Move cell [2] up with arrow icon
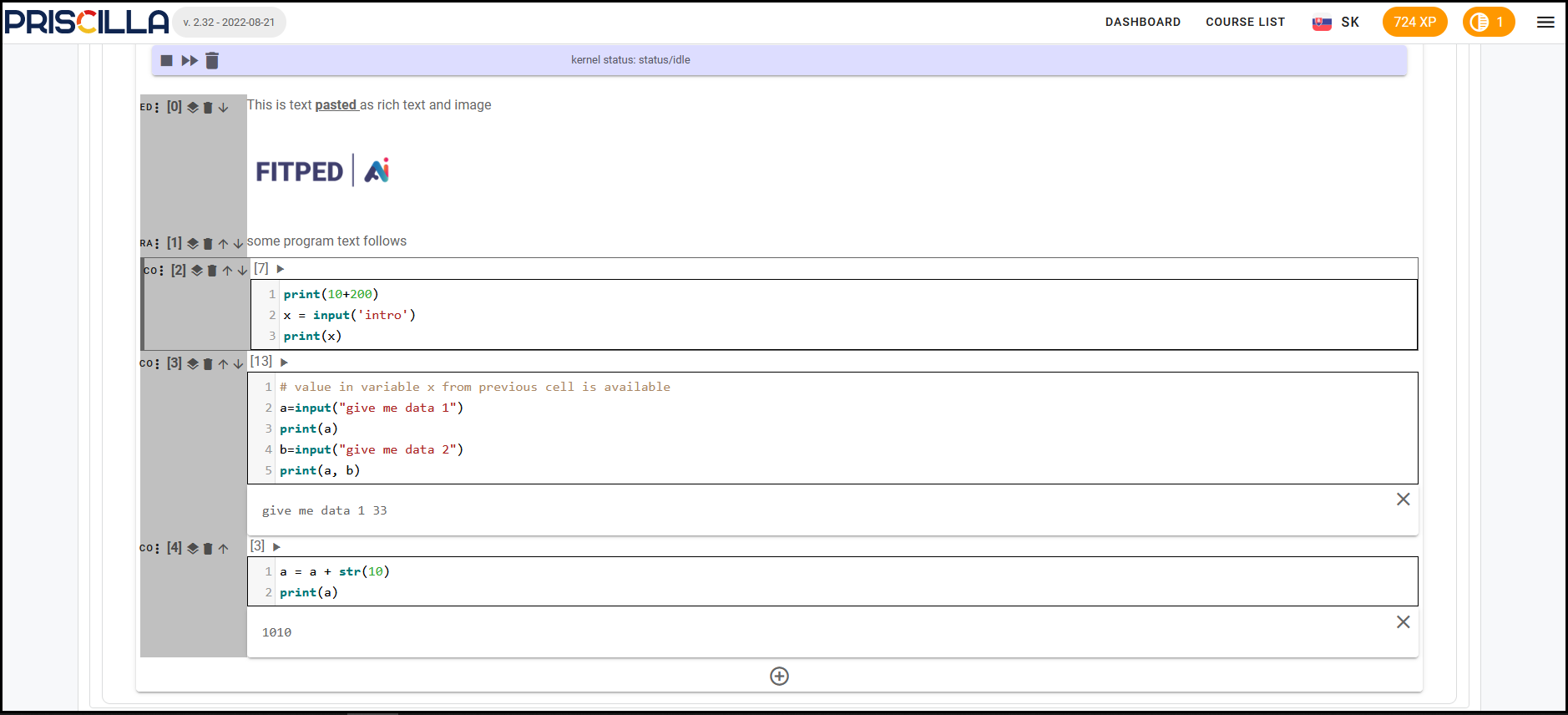 pos(227,271)
